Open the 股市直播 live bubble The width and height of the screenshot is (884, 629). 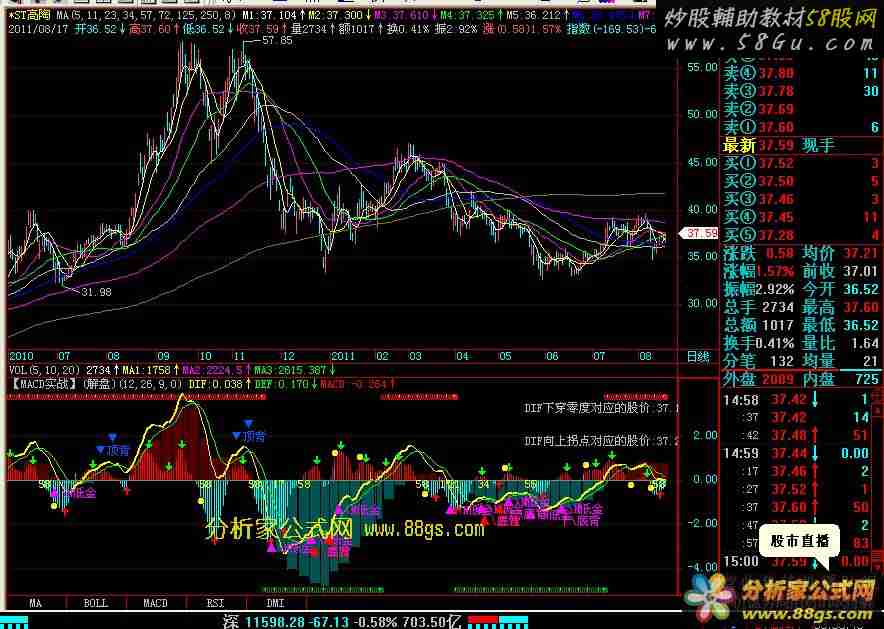(799, 542)
